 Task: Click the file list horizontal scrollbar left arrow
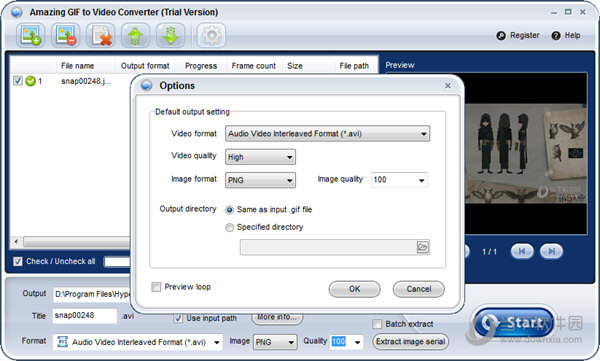point(16,242)
